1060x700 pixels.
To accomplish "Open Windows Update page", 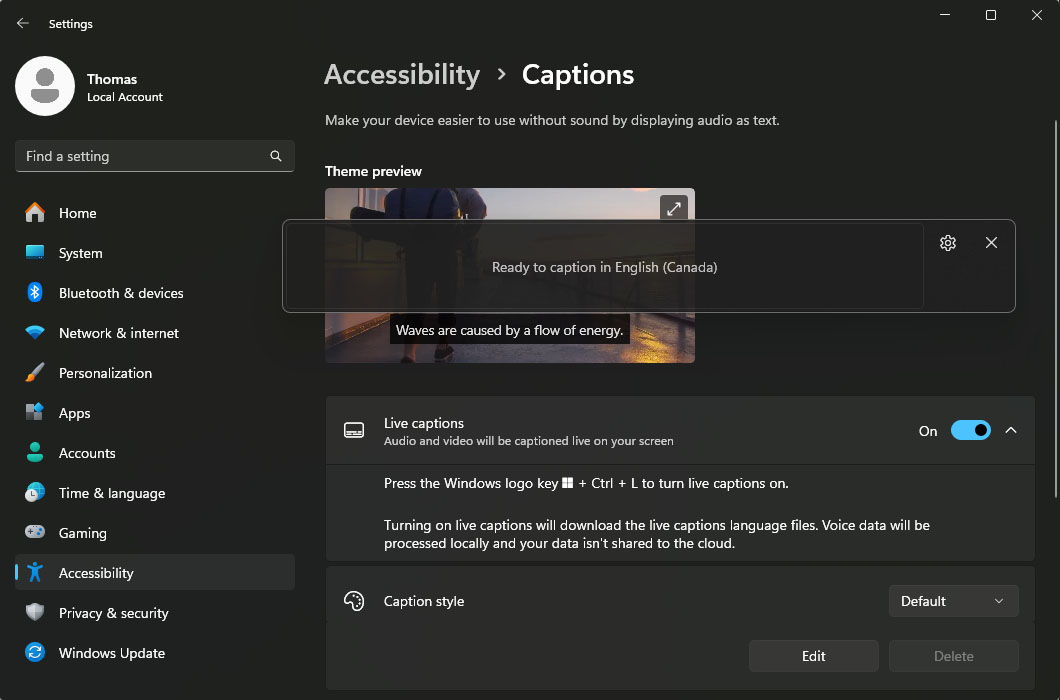I will [x=155, y=652].
